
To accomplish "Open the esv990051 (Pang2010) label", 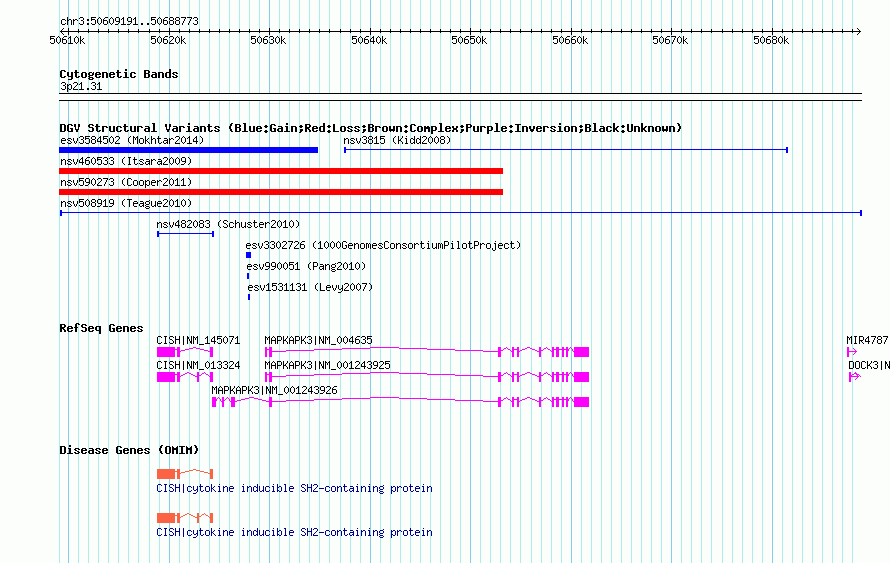I will point(306,266).
